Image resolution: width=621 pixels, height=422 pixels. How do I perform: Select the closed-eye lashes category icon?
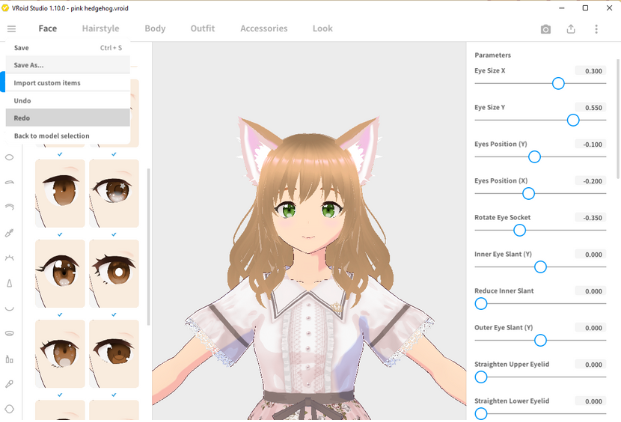10,258
